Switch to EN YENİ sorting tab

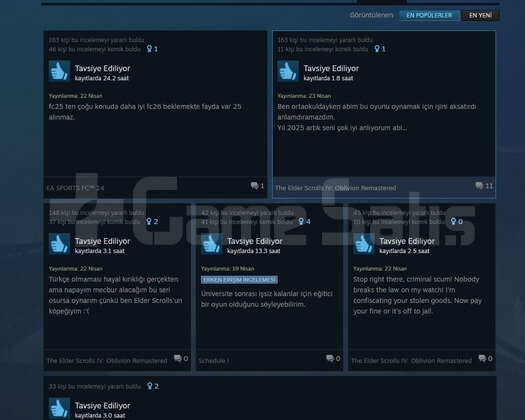[480, 15]
